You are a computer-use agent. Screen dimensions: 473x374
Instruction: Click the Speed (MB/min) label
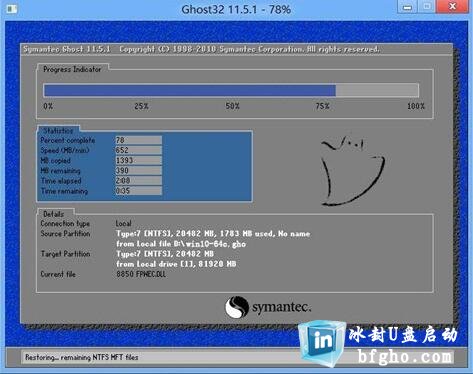(x=65, y=150)
